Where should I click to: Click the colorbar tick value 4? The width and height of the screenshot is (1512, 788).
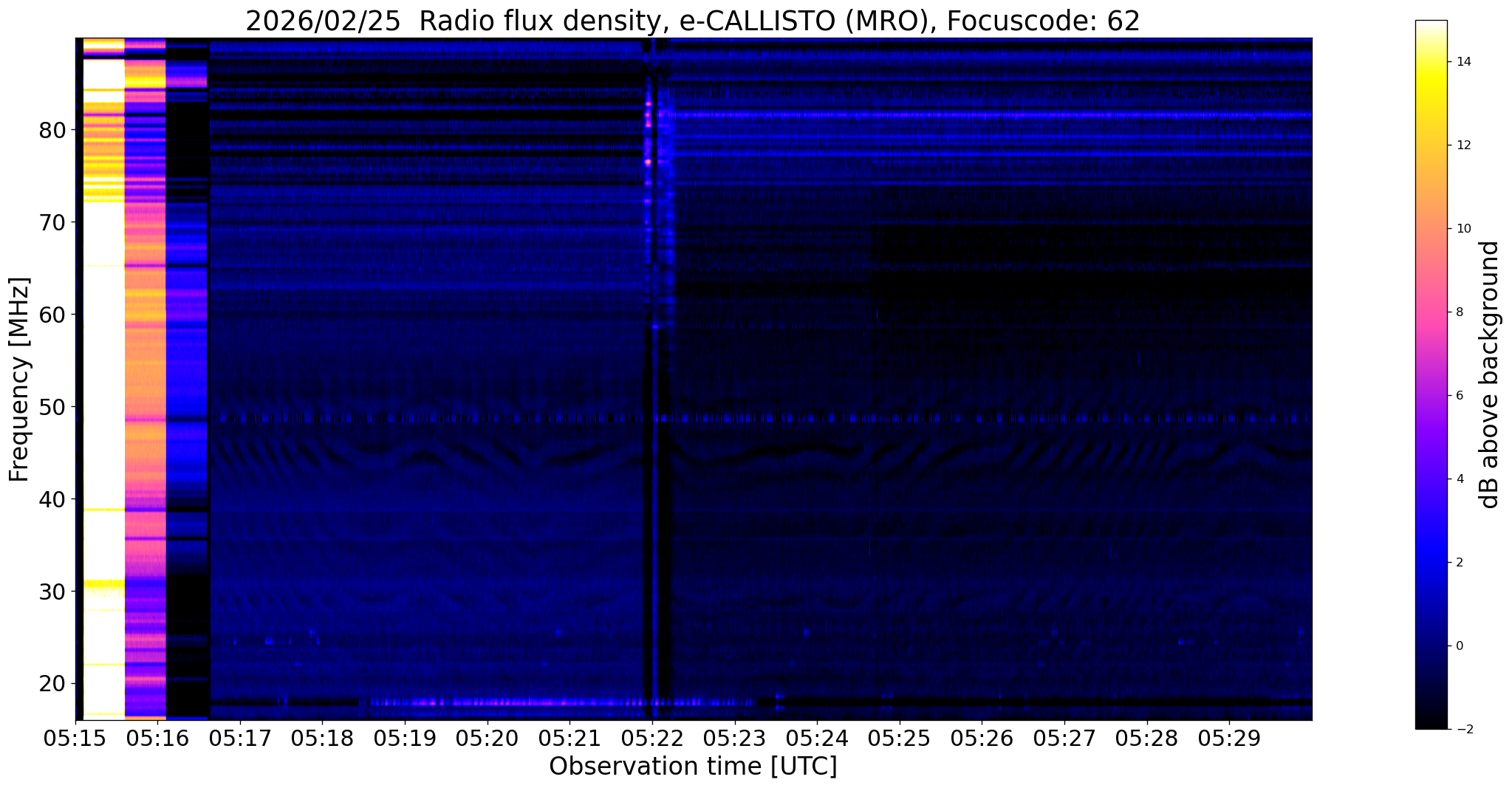point(1459,479)
